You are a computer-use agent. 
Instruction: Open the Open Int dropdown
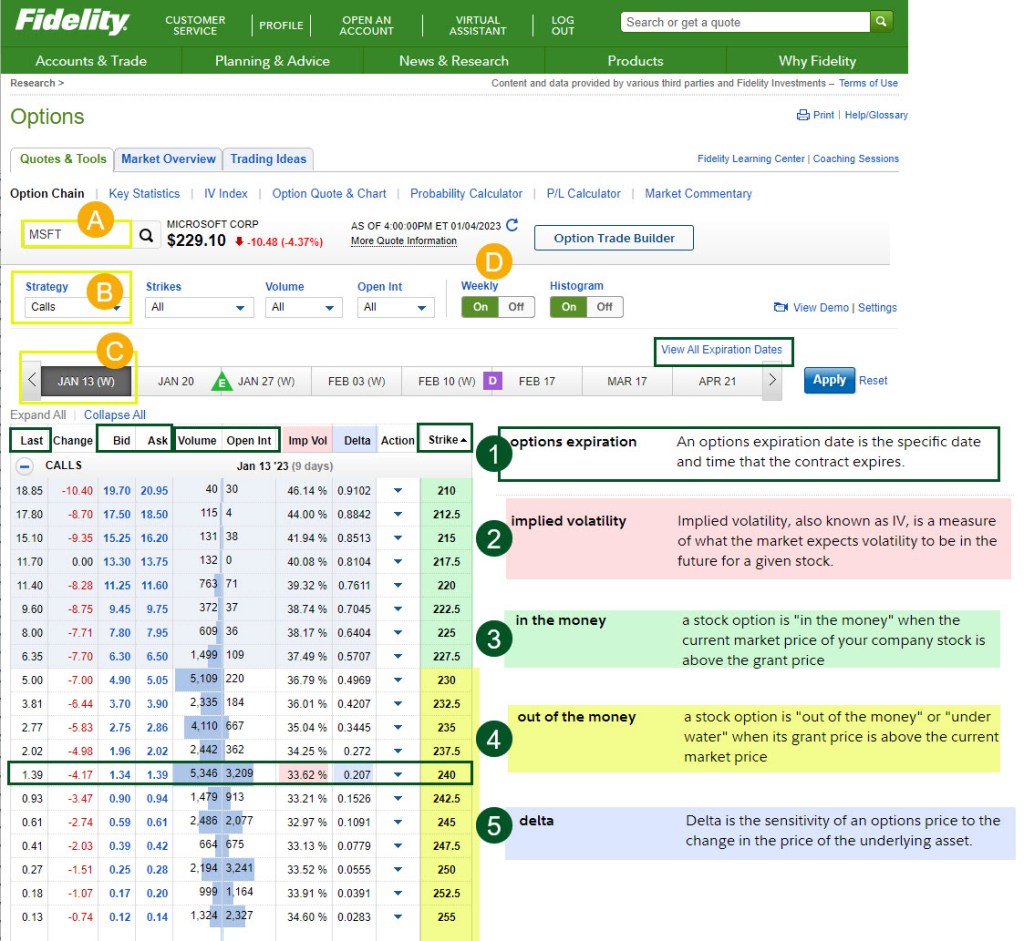[x=393, y=308]
